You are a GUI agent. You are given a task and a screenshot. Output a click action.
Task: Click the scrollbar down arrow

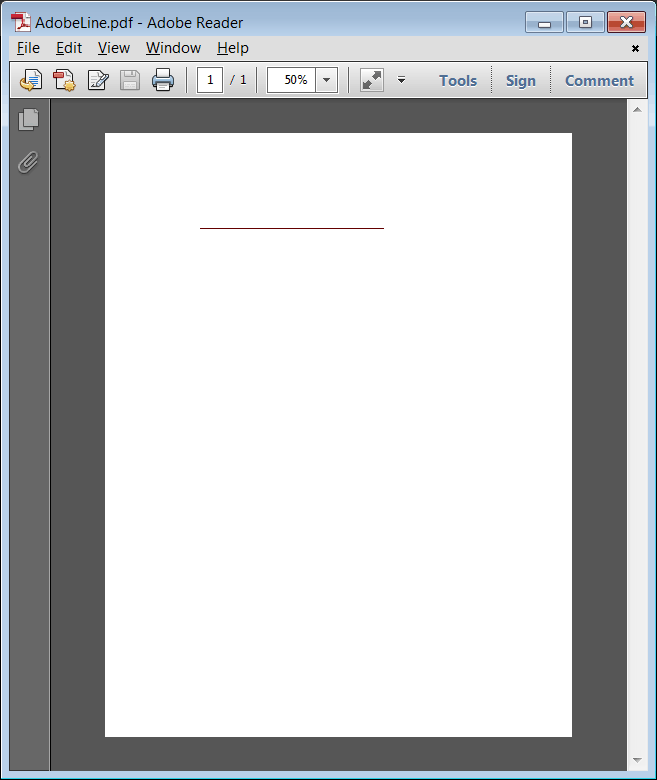click(637, 760)
